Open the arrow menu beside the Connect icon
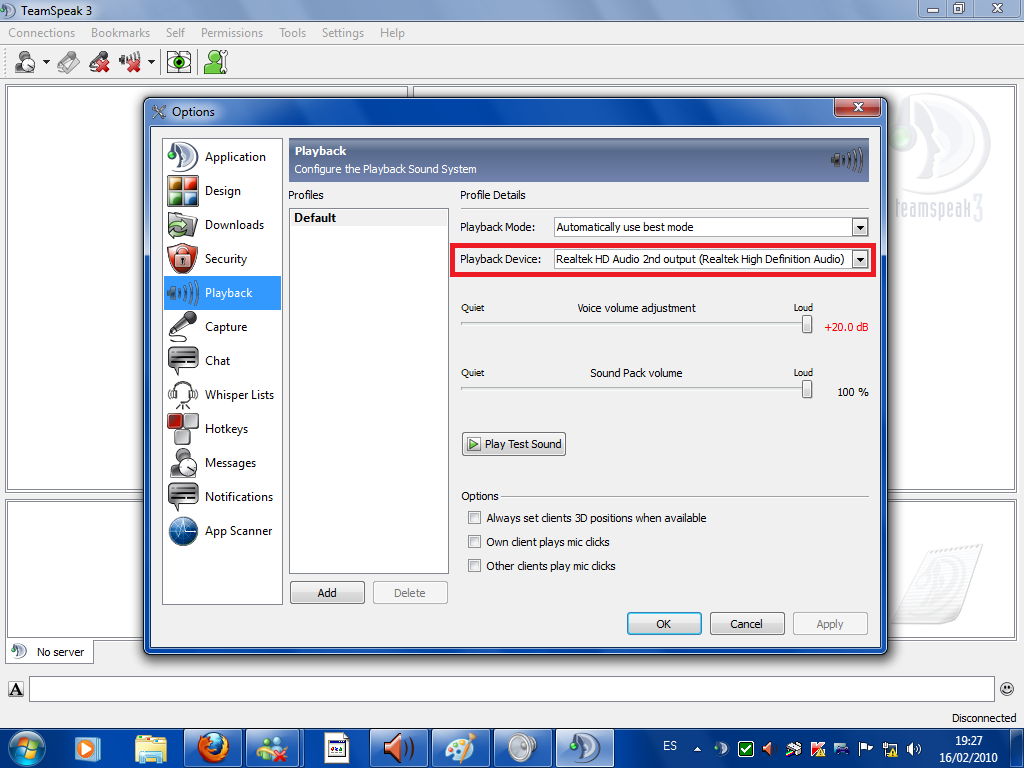Image resolution: width=1024 pixels, height=768 pixels. pos(46,63)
